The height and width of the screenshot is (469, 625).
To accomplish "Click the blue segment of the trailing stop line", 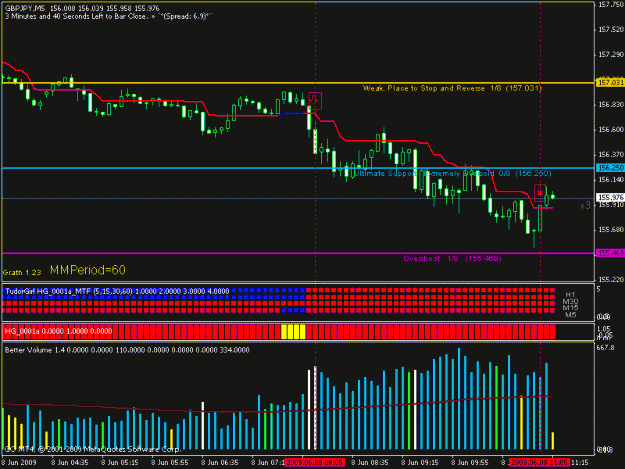I will pyautogui.click(x=292, y=114).
